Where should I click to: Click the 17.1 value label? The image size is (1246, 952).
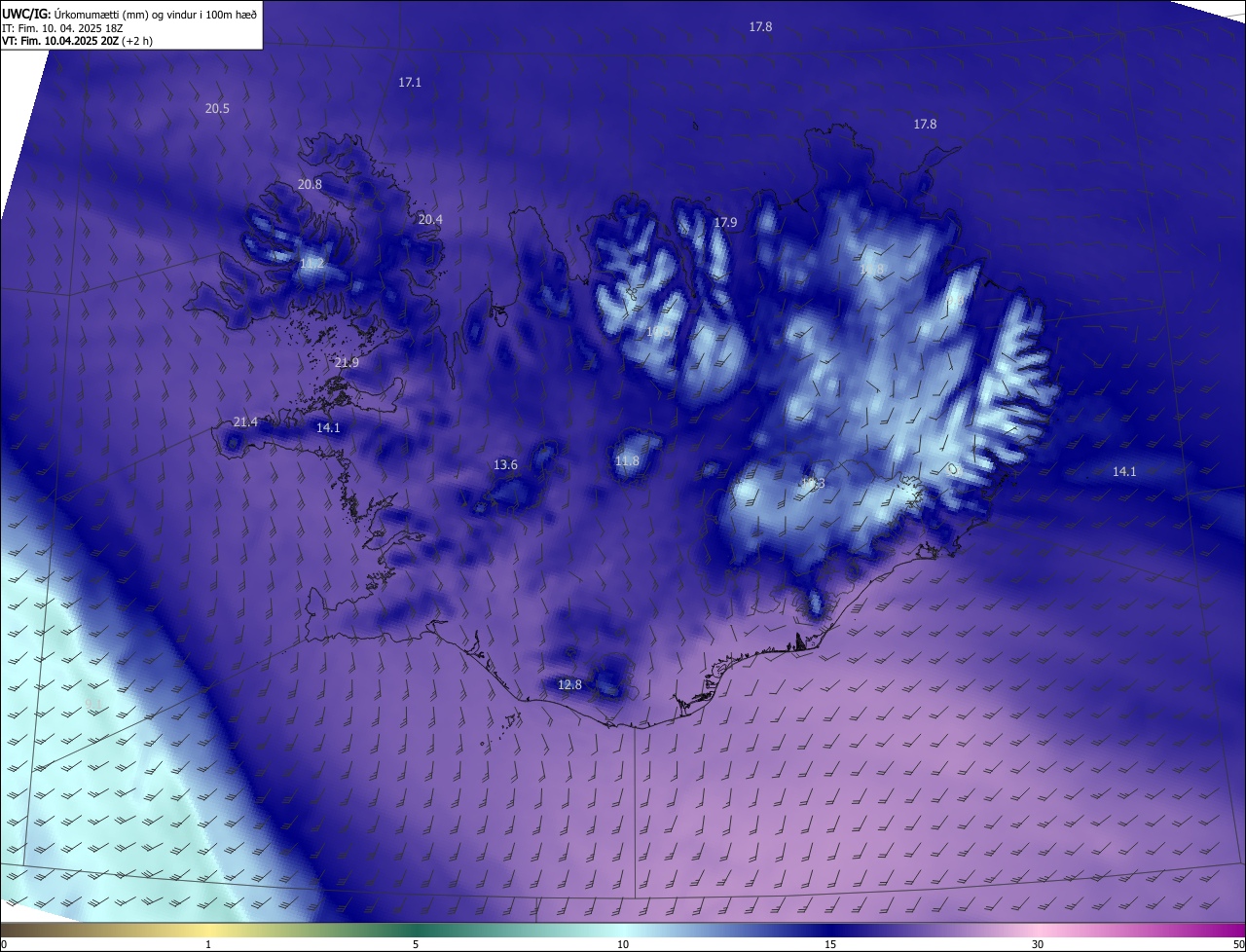click(410, 83)
